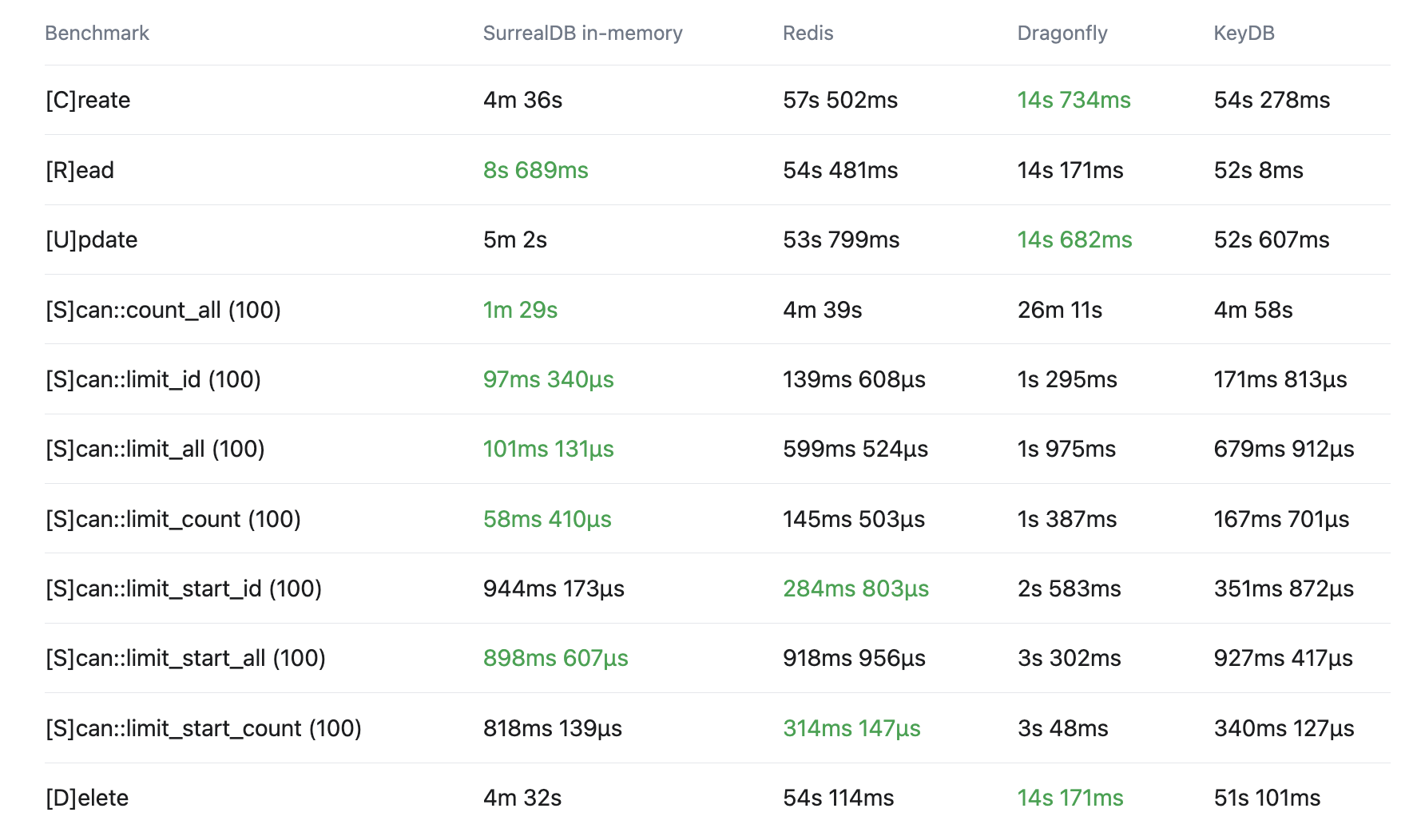Click the 53s 799ms Redis value
This screenshot has width=1417, height=840.
coord(841,240)
